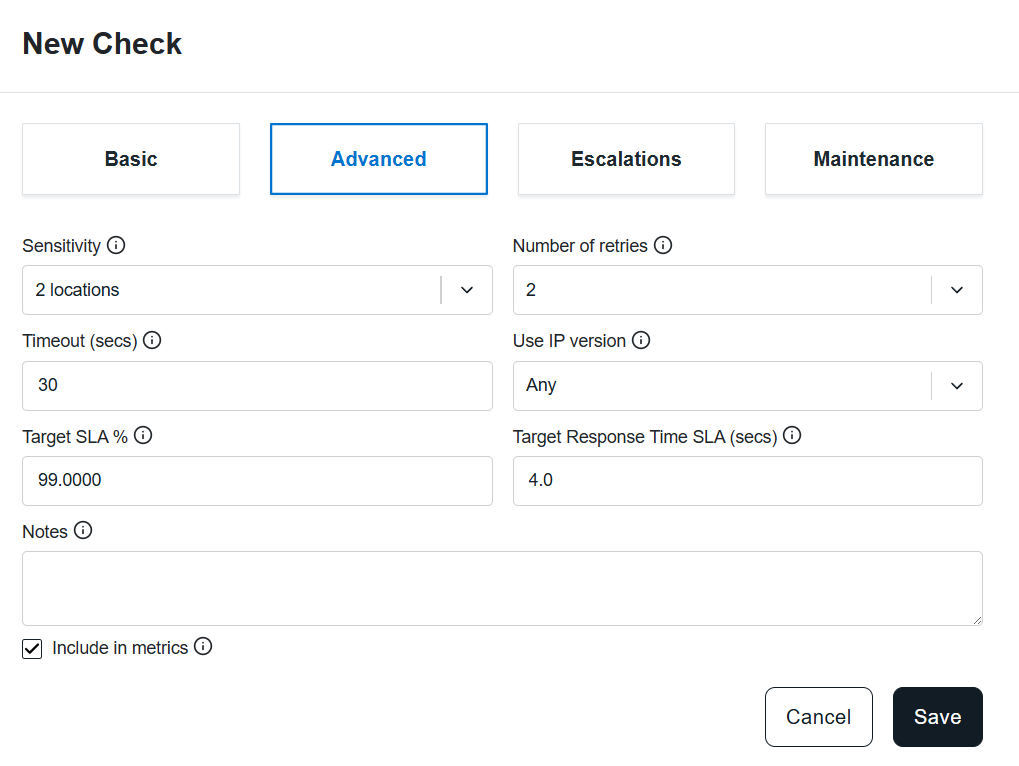Show info for Use IP version
Screen dimensions: 1019x766
[641, 340]
